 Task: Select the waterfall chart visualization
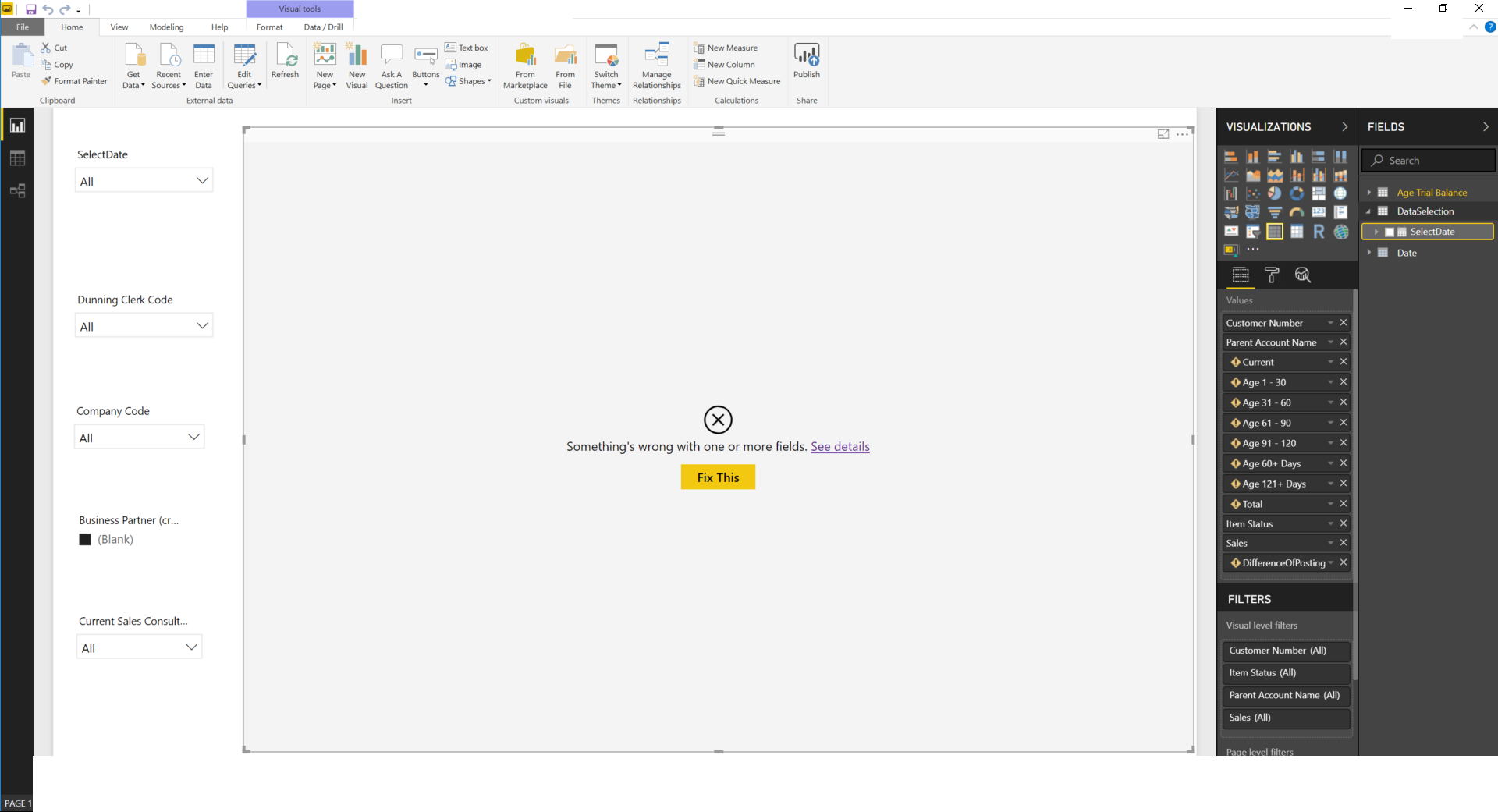click(1231, 193)
